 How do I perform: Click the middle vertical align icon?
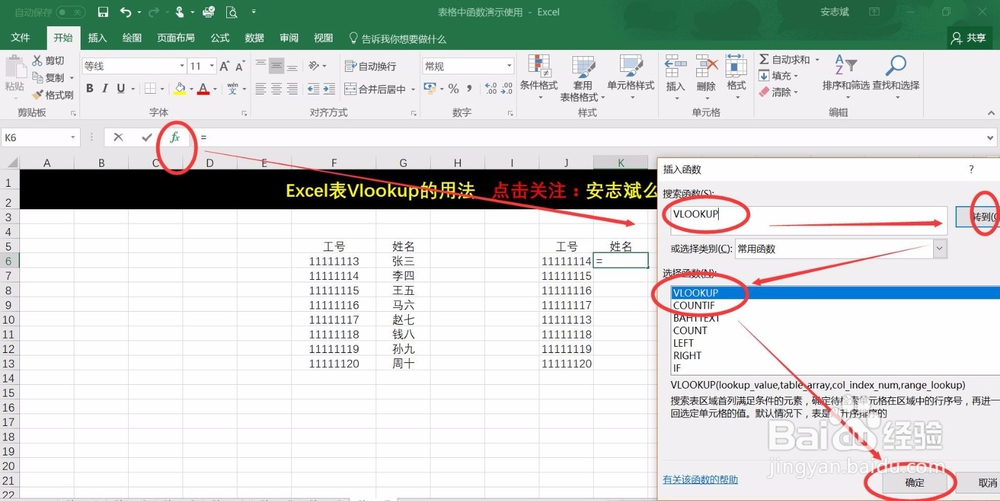(276, 66)
